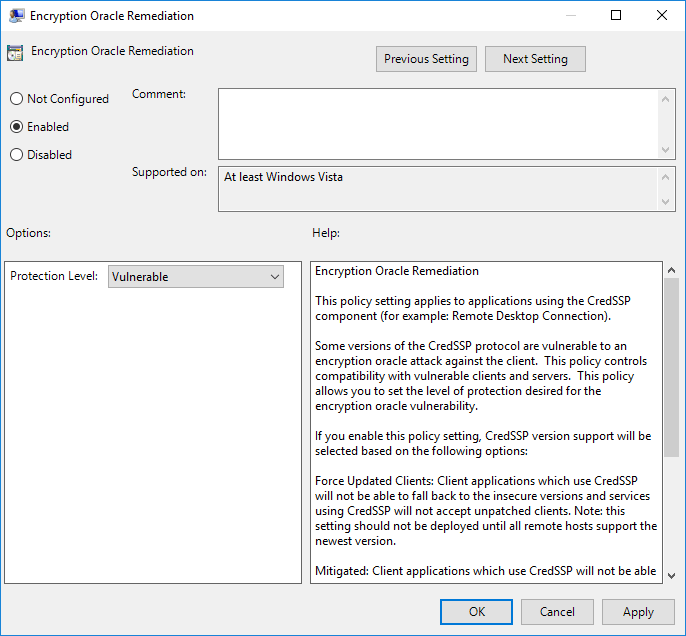686x636 pixels.
Task: Go to Previous Setting
Action: (x=426, y=59)
